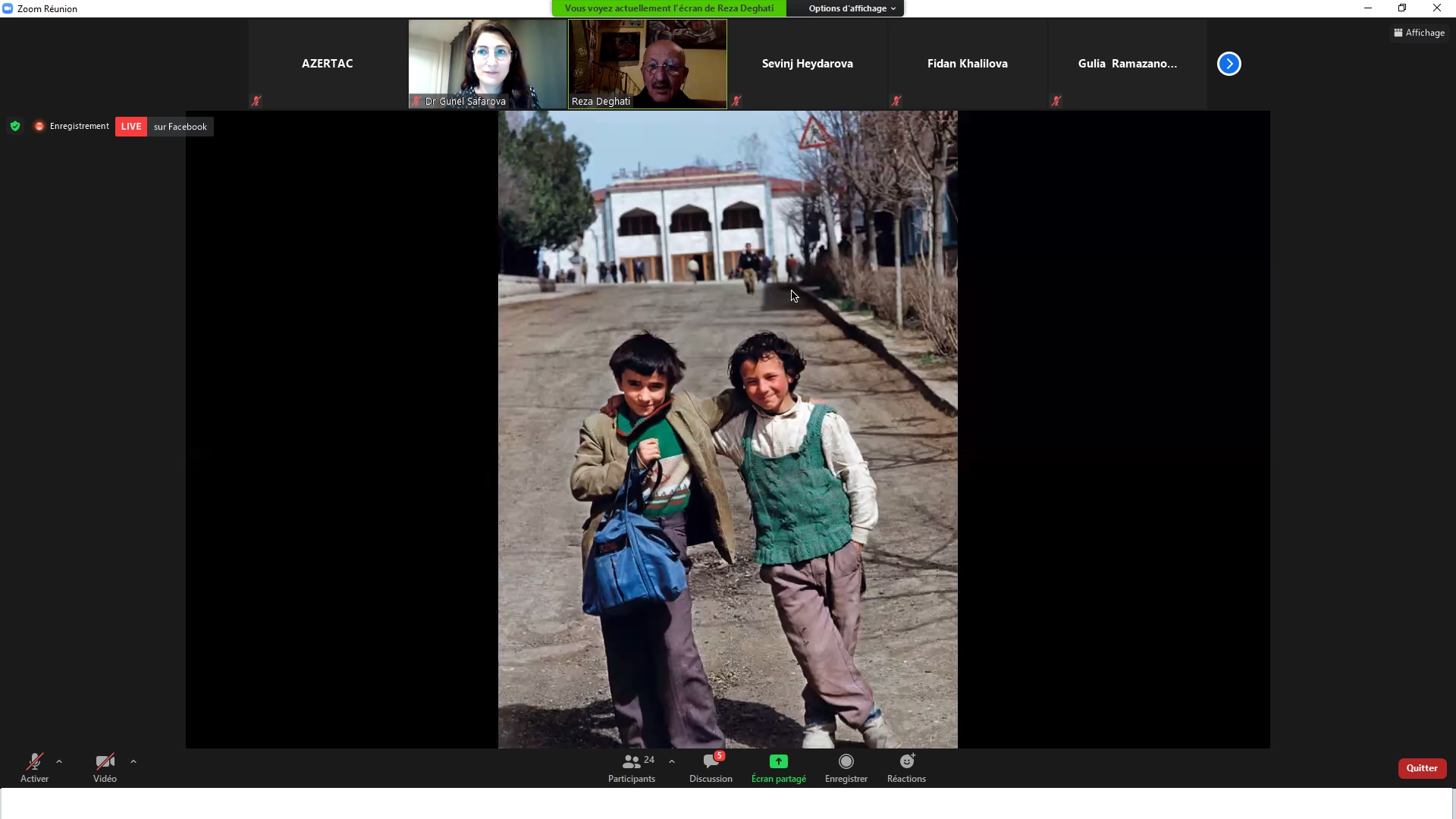Click the sur Facebook live label
The image size is (1456, 819).
pyautogui.click(x=180, y=127)
